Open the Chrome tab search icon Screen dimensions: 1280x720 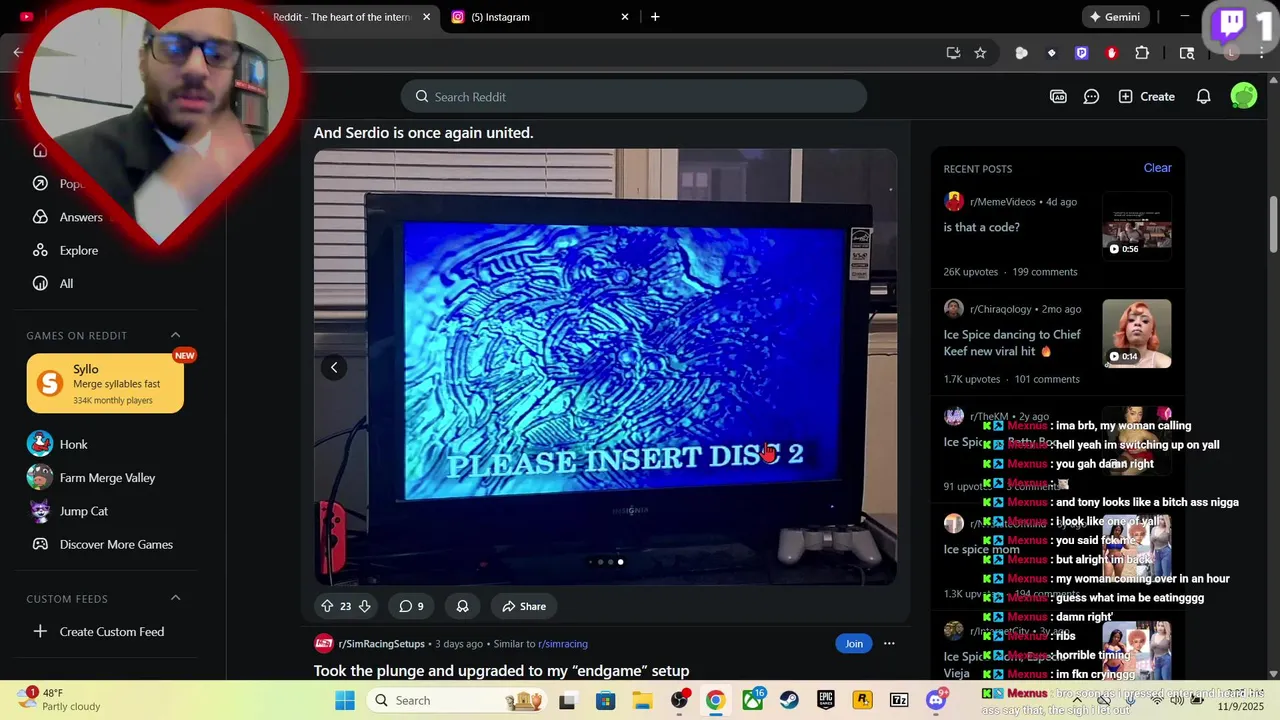click(1187, 53)
